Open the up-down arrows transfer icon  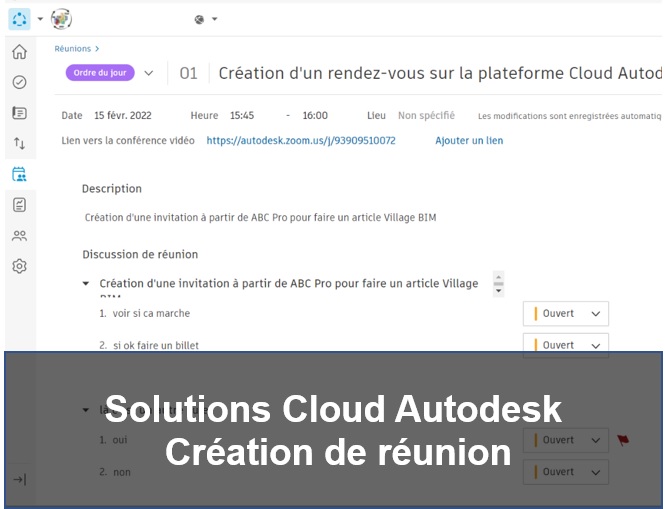point(20,143)
